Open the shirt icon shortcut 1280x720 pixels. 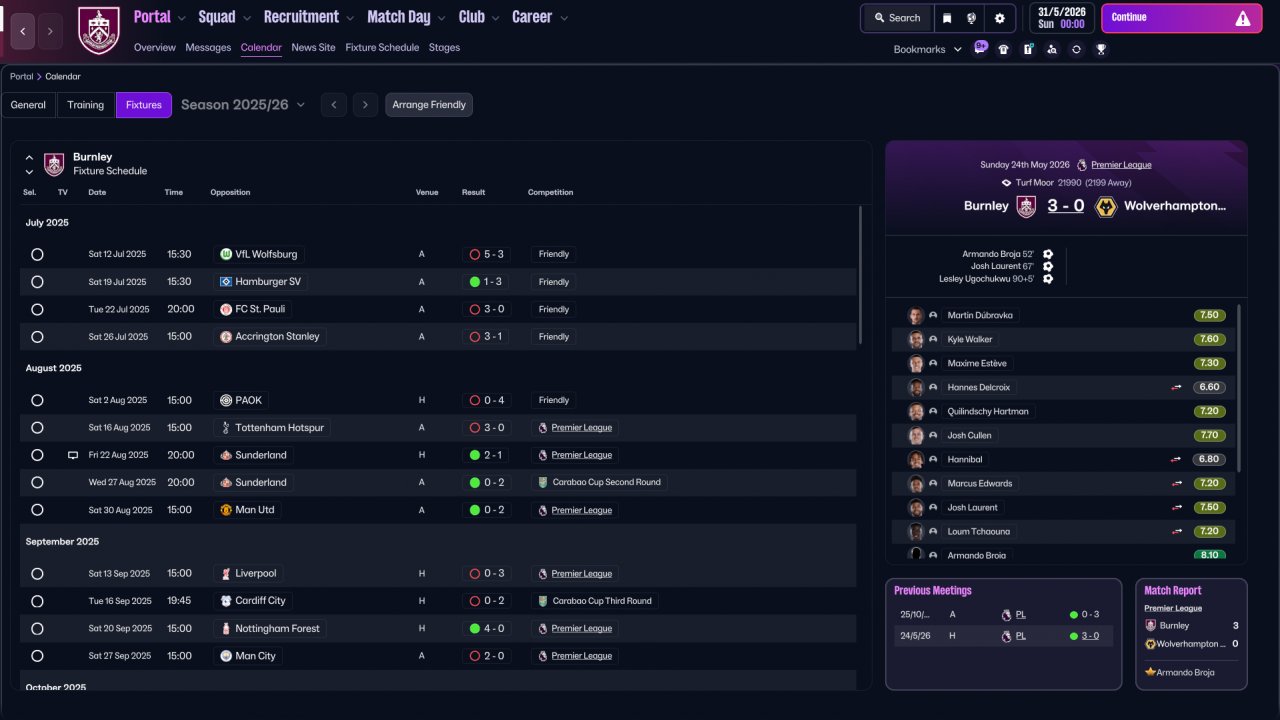coord(1003,49)
